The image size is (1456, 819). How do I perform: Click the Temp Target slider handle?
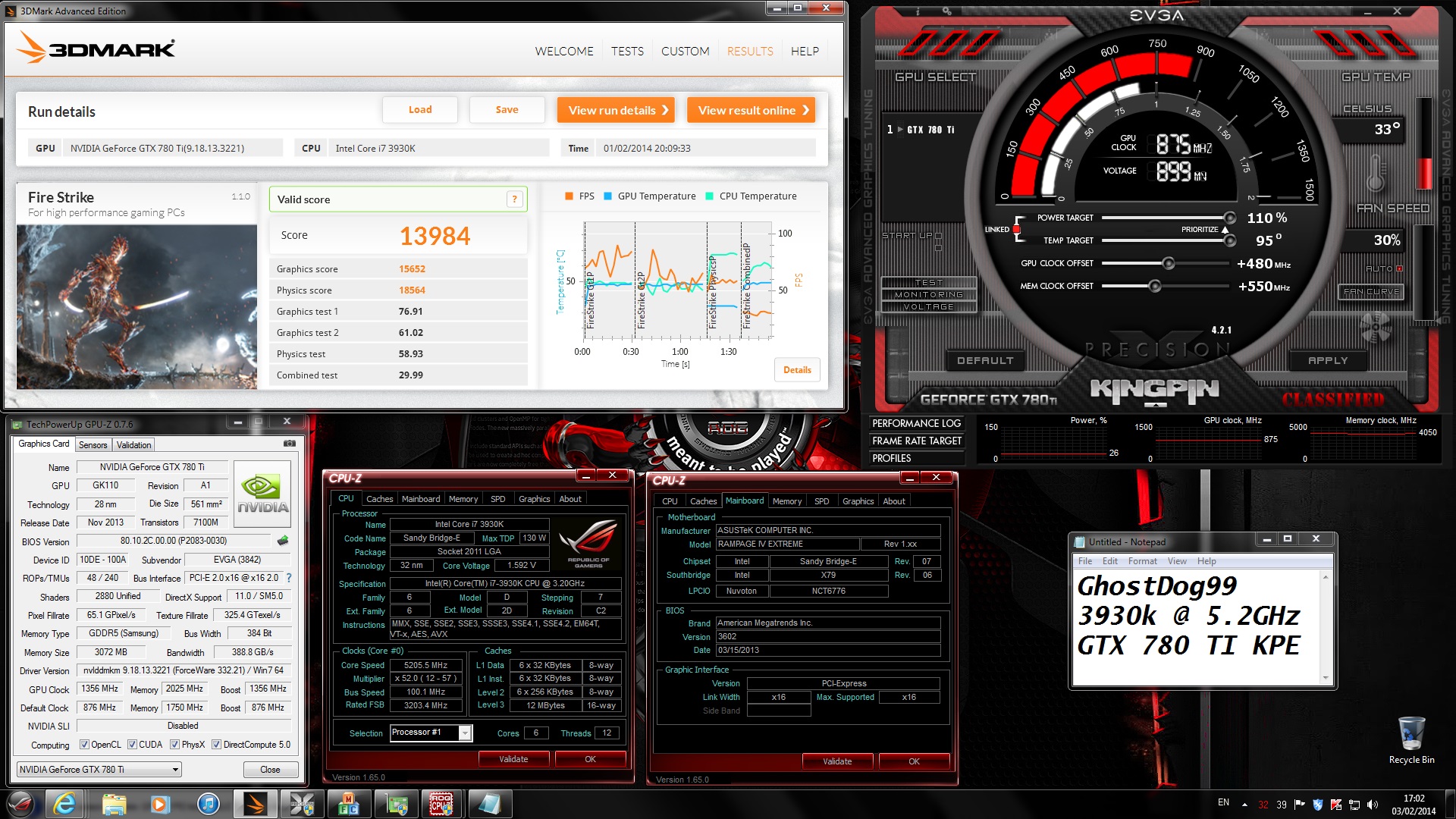(1230, 240)
